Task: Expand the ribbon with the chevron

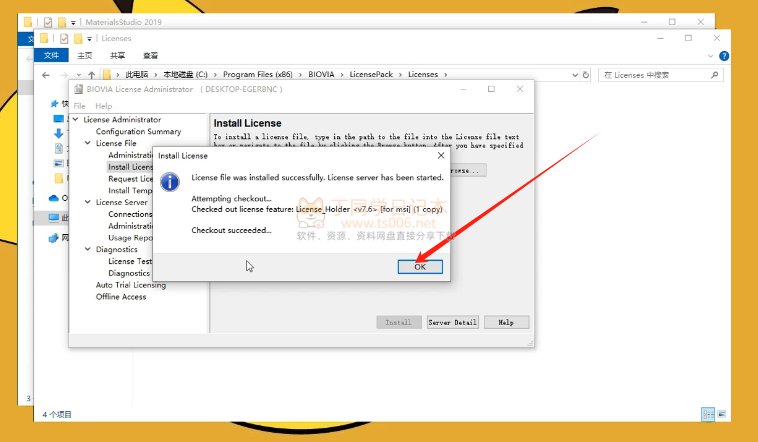Action: [x=710, y=56]
